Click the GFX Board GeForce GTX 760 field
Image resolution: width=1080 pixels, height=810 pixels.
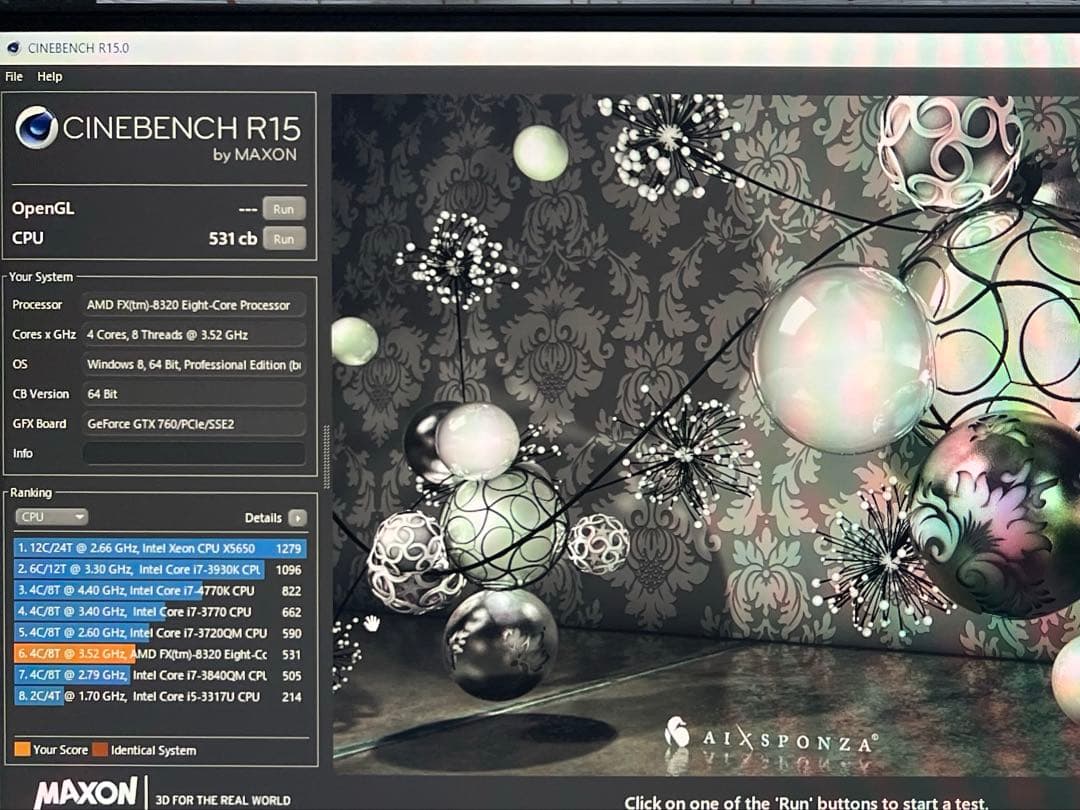click(194, 424)
